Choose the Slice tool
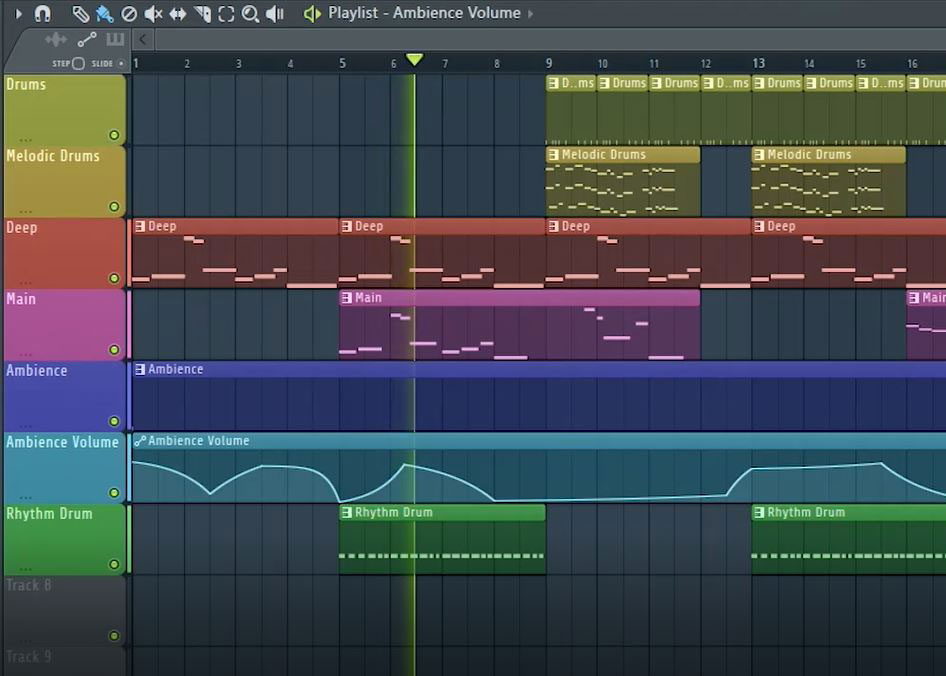 click(x=203, y=14)
